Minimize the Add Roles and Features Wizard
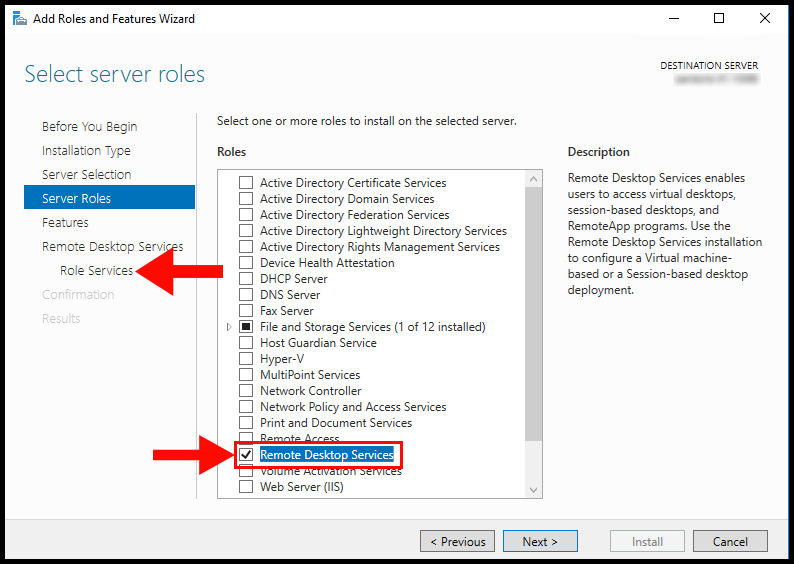 pos(674,19)
